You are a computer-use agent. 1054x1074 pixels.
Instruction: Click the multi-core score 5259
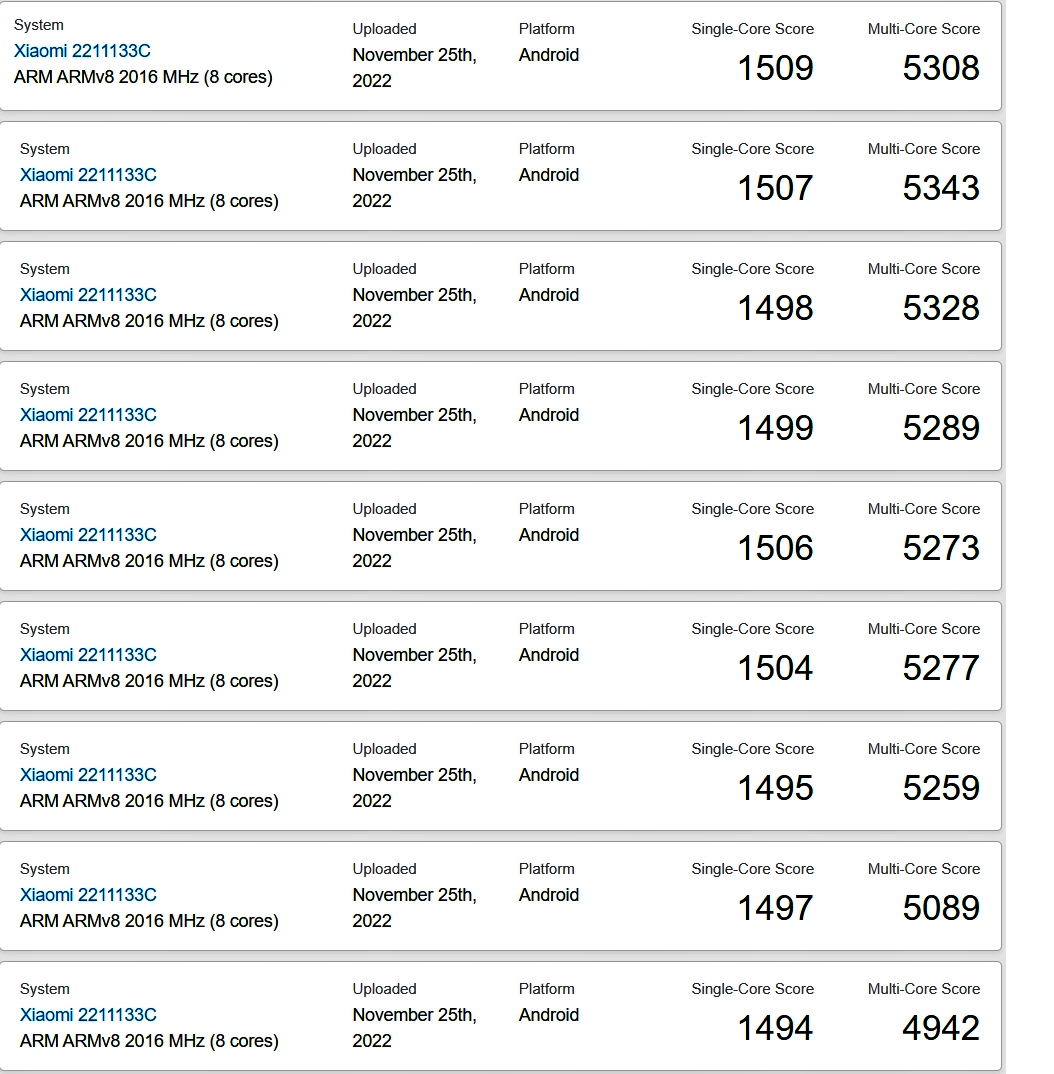941,788
